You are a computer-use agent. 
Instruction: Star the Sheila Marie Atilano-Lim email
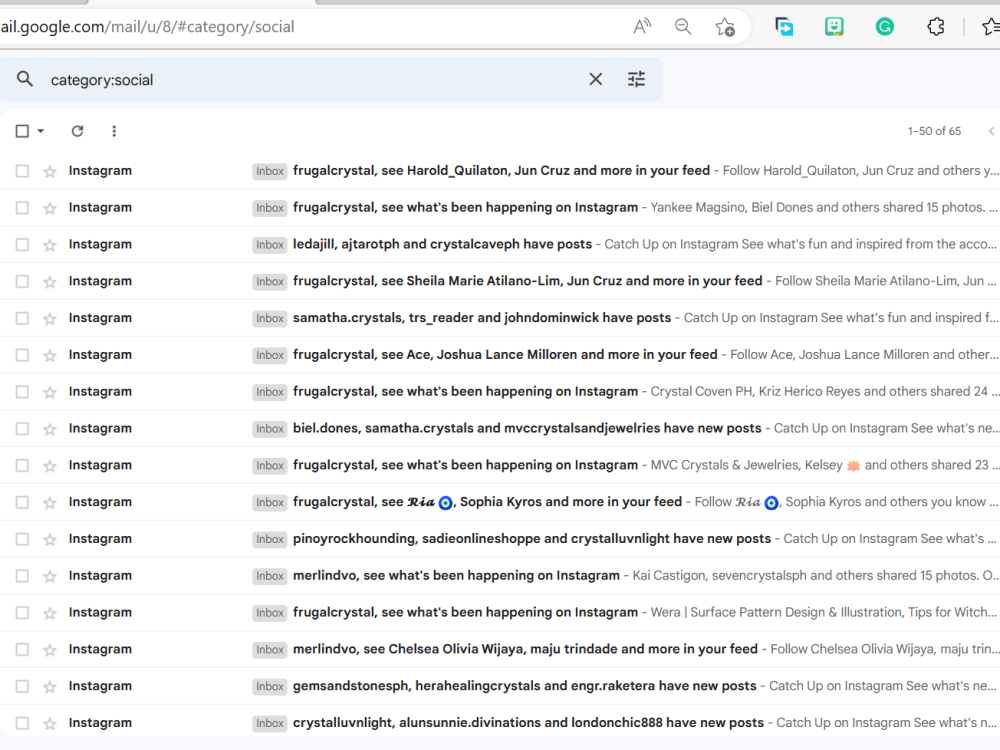[x=50, y=281]
